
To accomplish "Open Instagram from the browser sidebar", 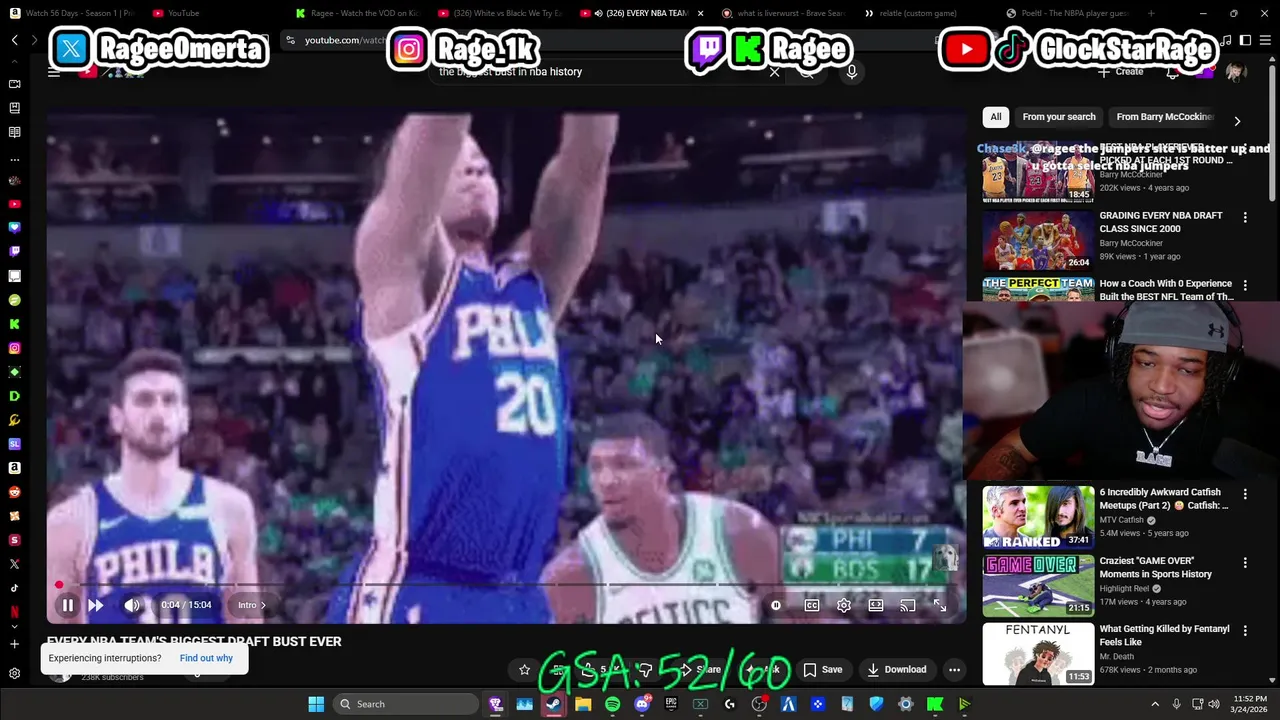I will pyautogui.click(x=14, y=348).
